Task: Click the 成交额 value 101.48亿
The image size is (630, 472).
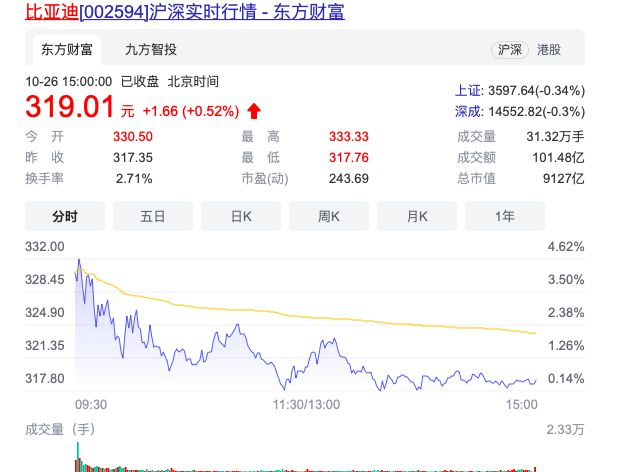Action: 558,157
